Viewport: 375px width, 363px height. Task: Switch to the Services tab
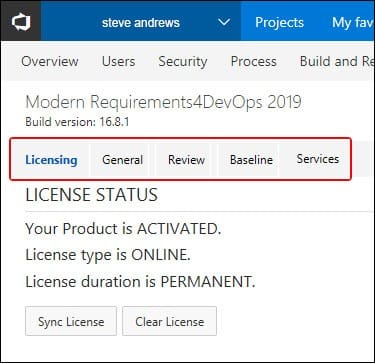point(318,159)
